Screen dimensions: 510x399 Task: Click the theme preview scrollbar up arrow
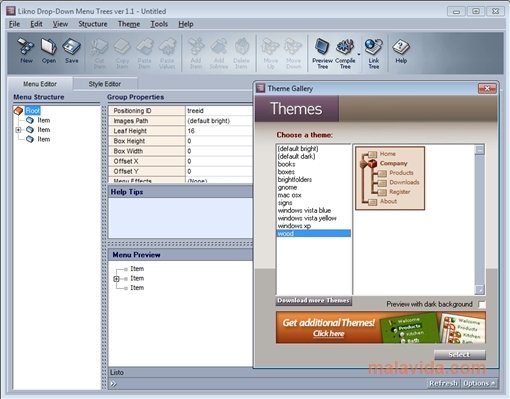[x=480, y=150]
